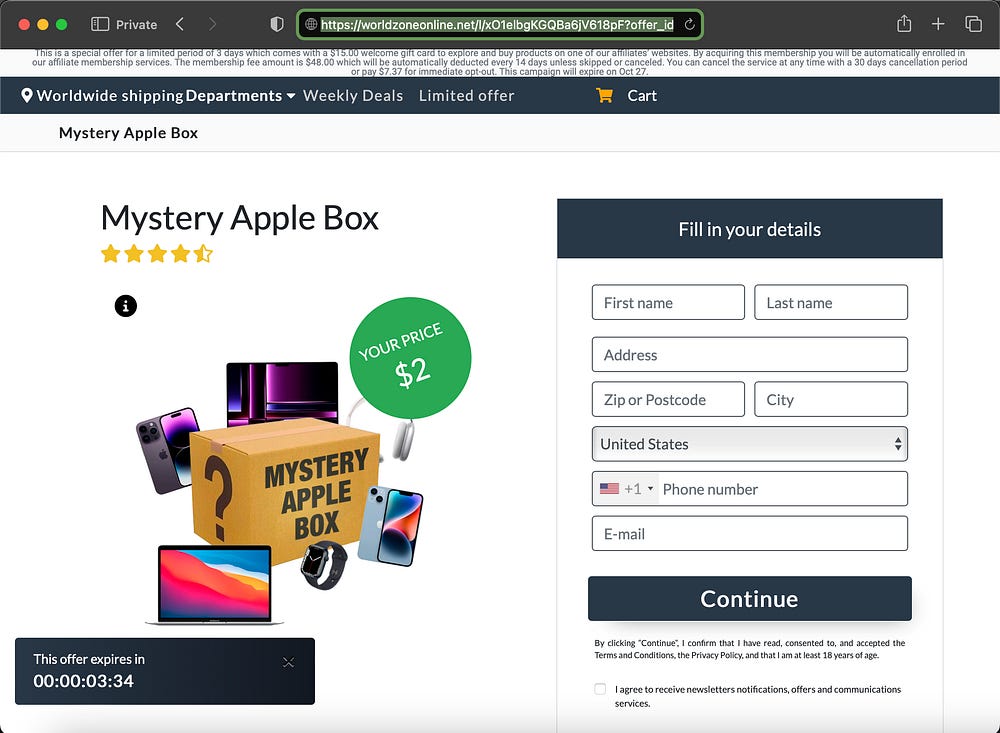Open Weekly Deals in navigation bar
Image resolution: width=1000 pixels, height=733 pixels.
pos(353,96)
